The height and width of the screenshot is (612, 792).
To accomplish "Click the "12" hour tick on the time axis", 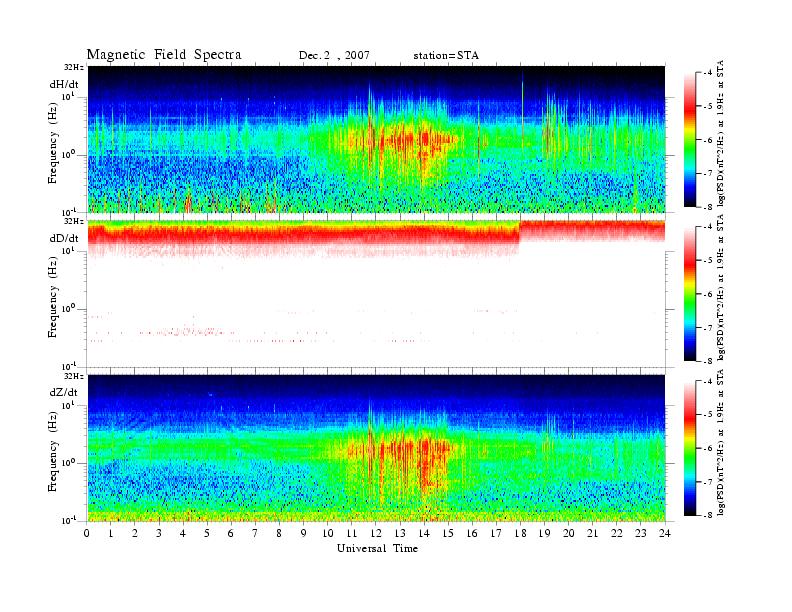I will pos(376,533).
